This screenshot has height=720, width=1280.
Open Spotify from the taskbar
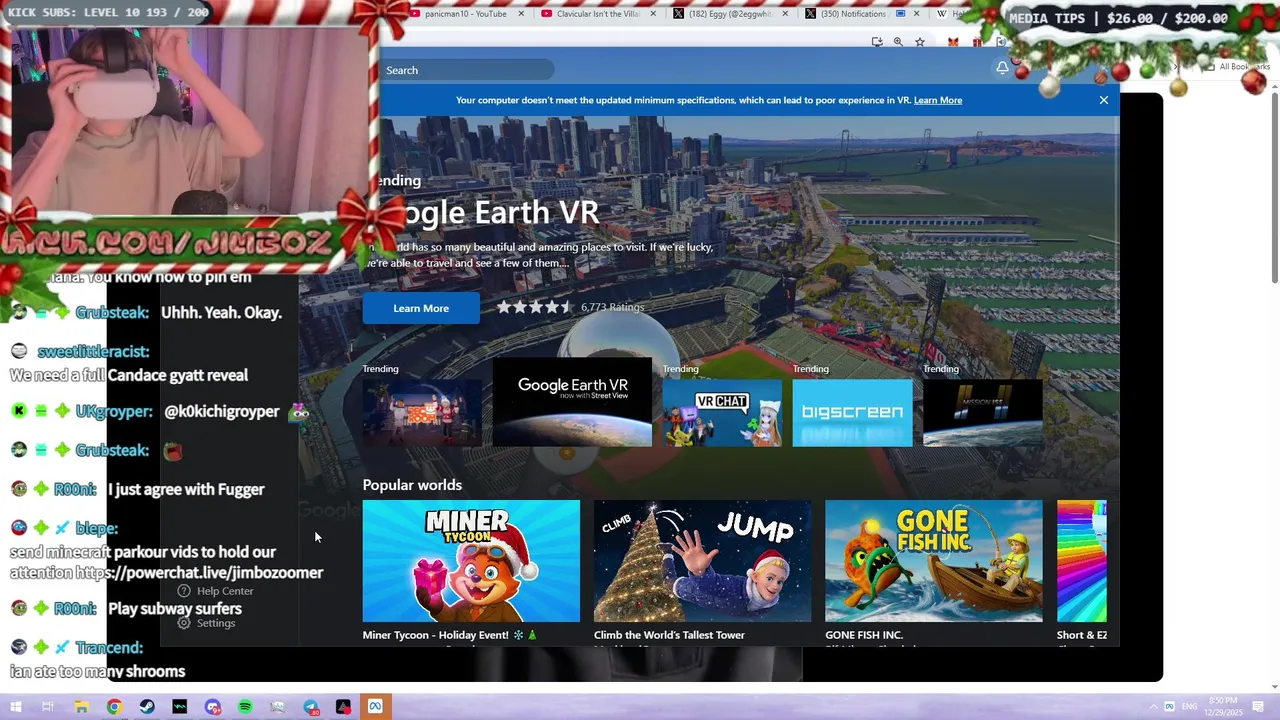click(x=245, y=707)
